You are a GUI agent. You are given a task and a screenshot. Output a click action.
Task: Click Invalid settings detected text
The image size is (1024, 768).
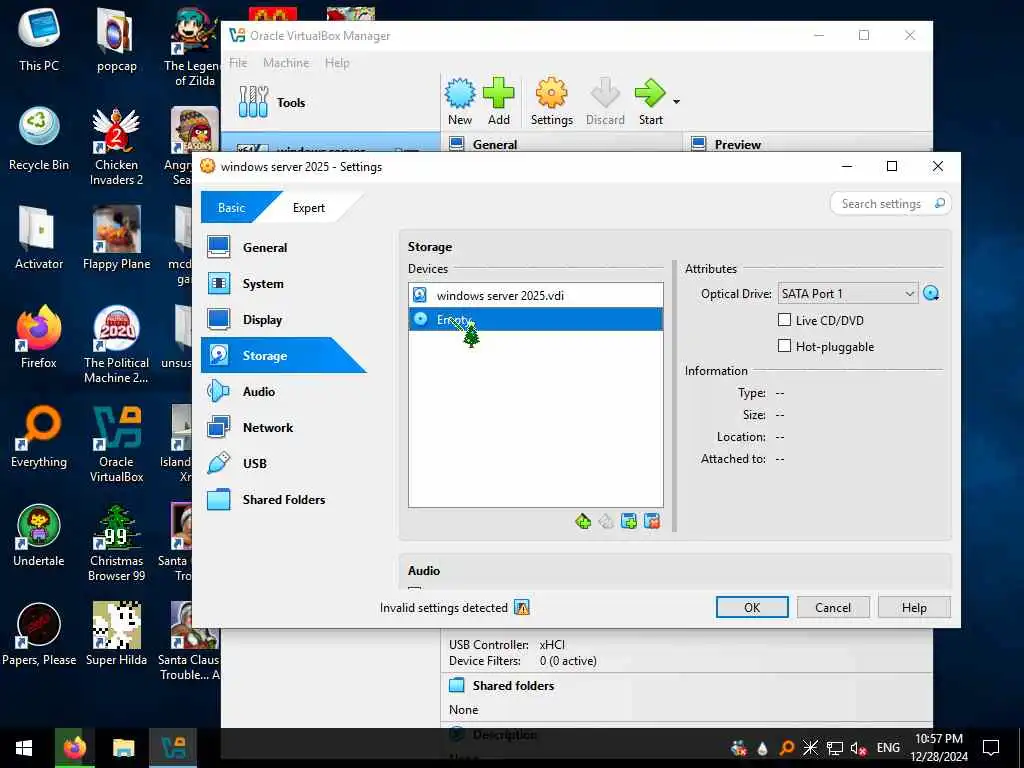[443, 607]
